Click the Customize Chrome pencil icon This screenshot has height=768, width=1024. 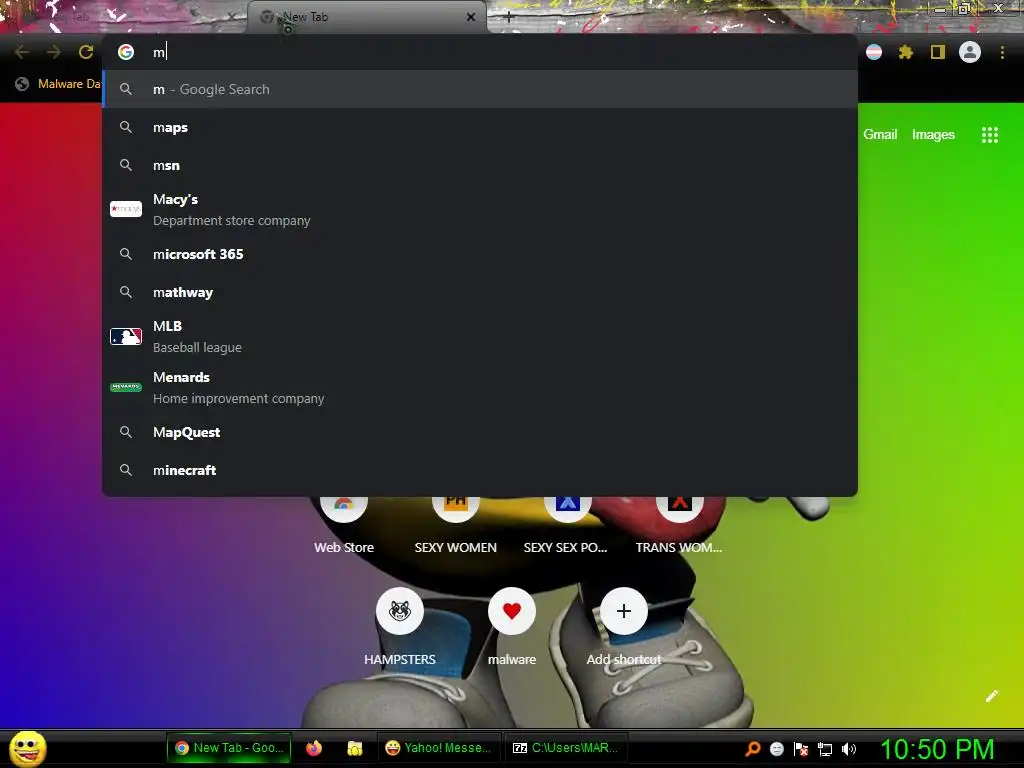991,696
